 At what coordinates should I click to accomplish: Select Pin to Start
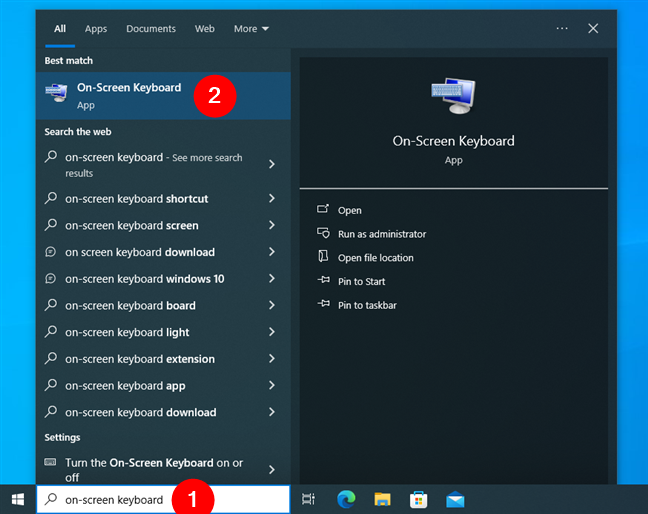pos(362,281)
